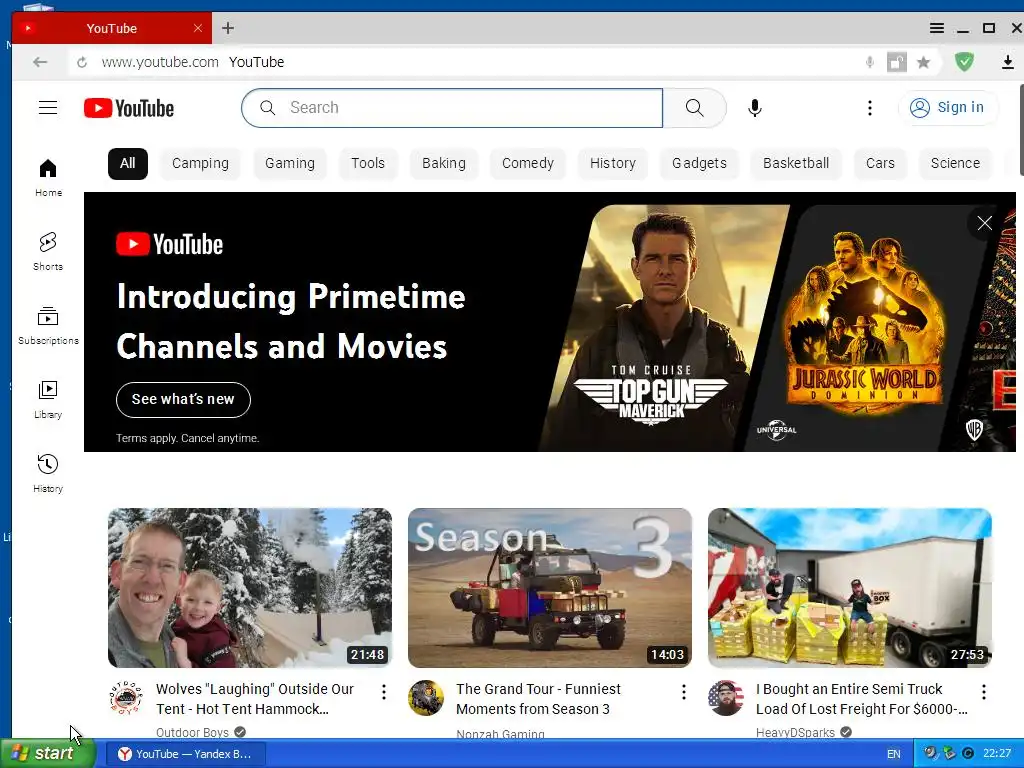
Task: Open options menu for Wolves Laughing video
Action: tap(384, 692)
